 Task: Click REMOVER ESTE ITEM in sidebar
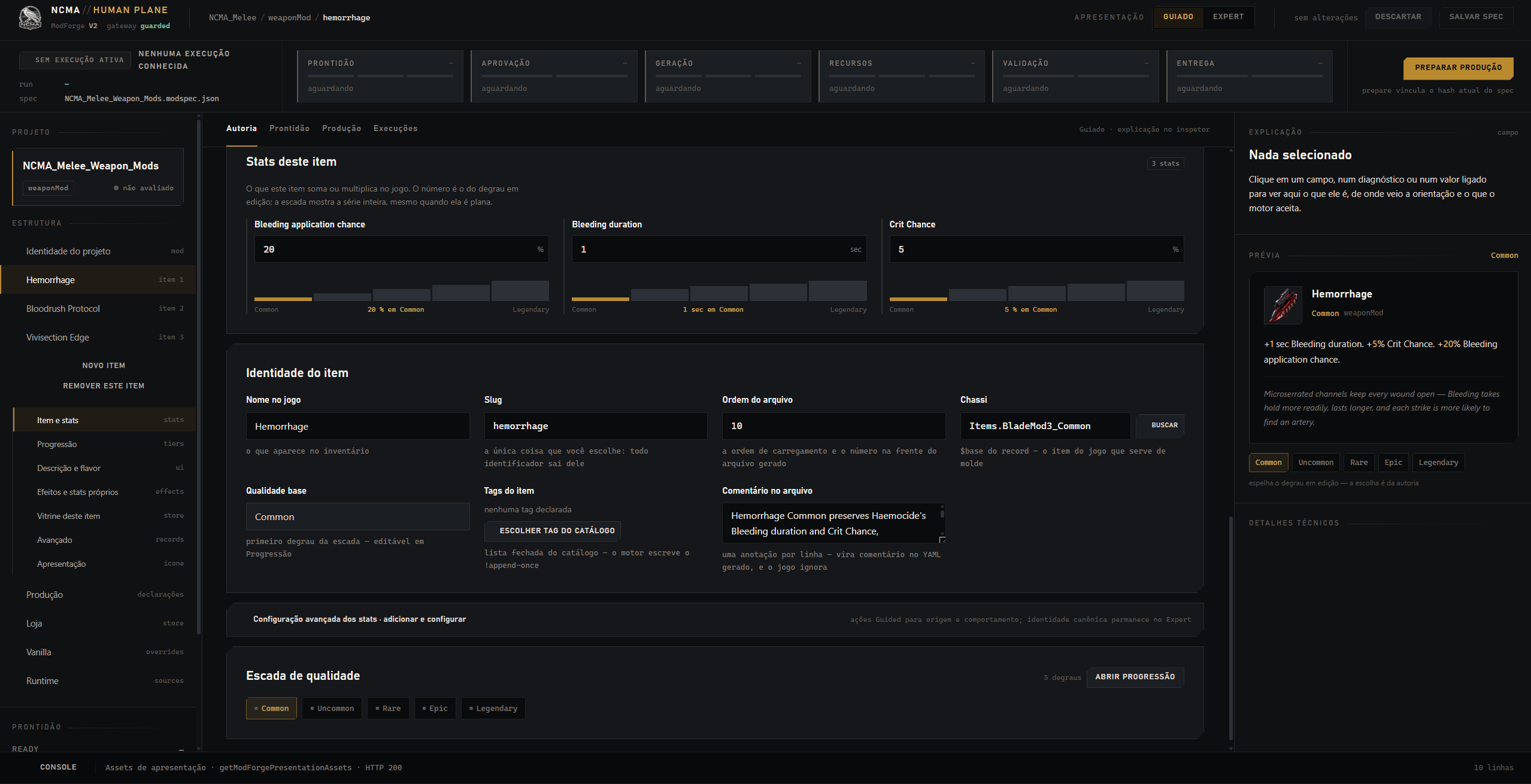click(104, 386)
